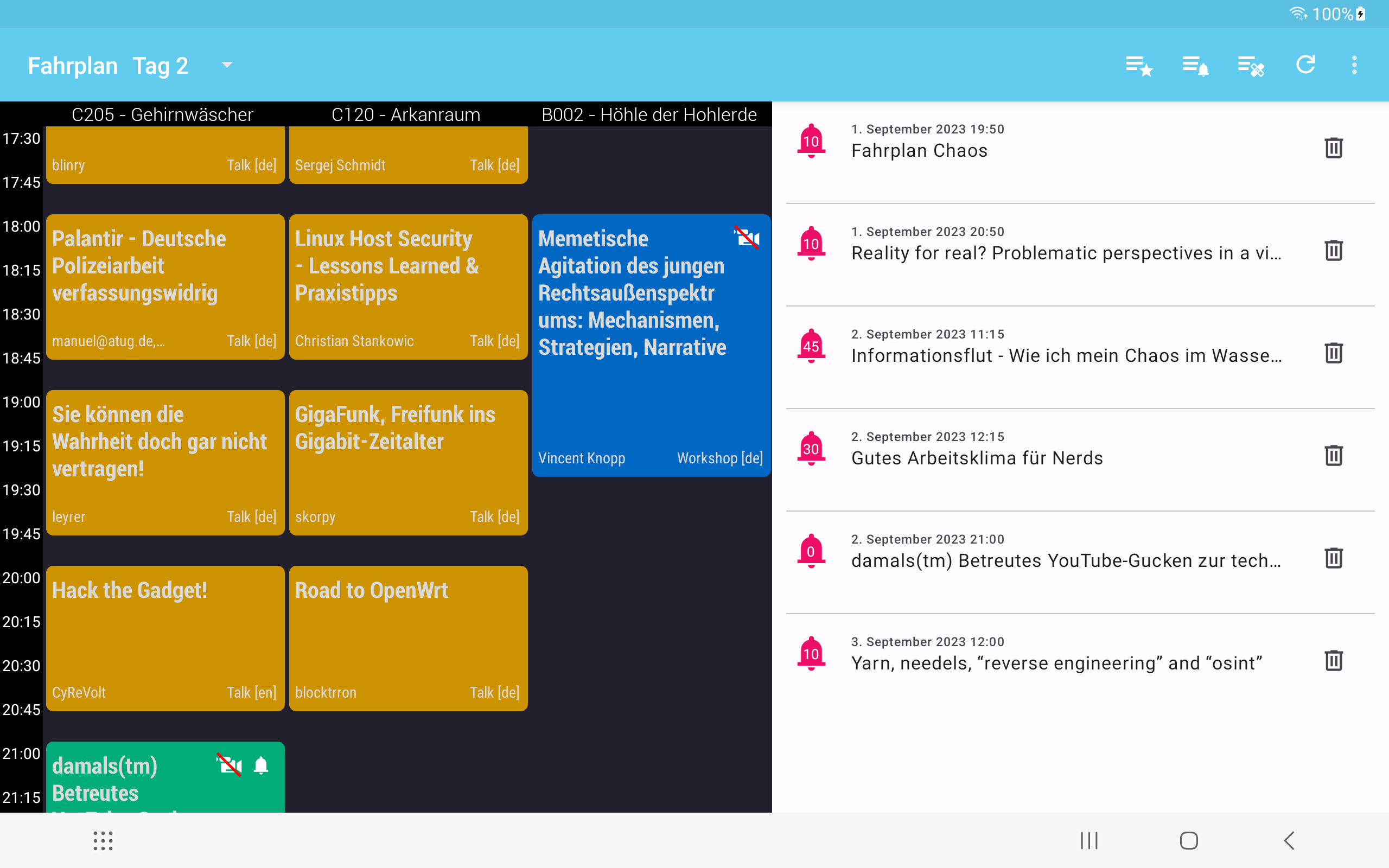The image size is (1389, 868).
Task: Open the starred favorites list
Action: [x=1139, y=66]
